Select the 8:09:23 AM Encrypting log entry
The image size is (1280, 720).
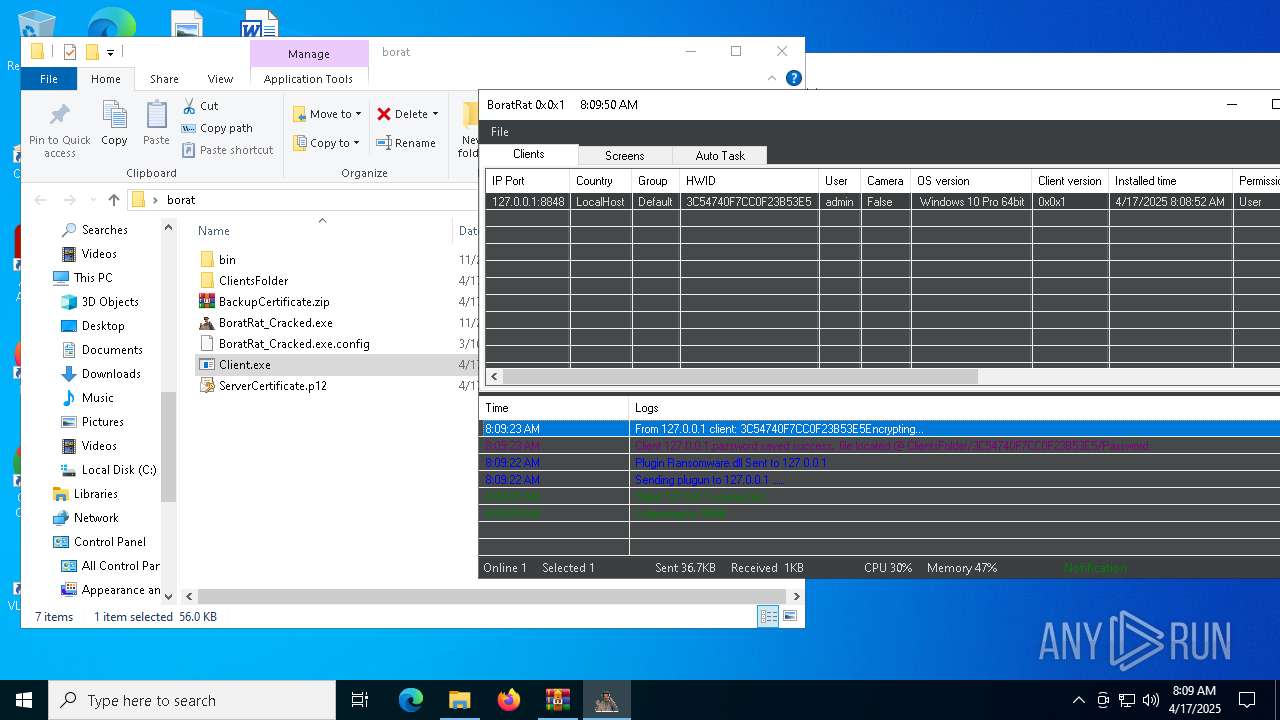pos(880,429)
